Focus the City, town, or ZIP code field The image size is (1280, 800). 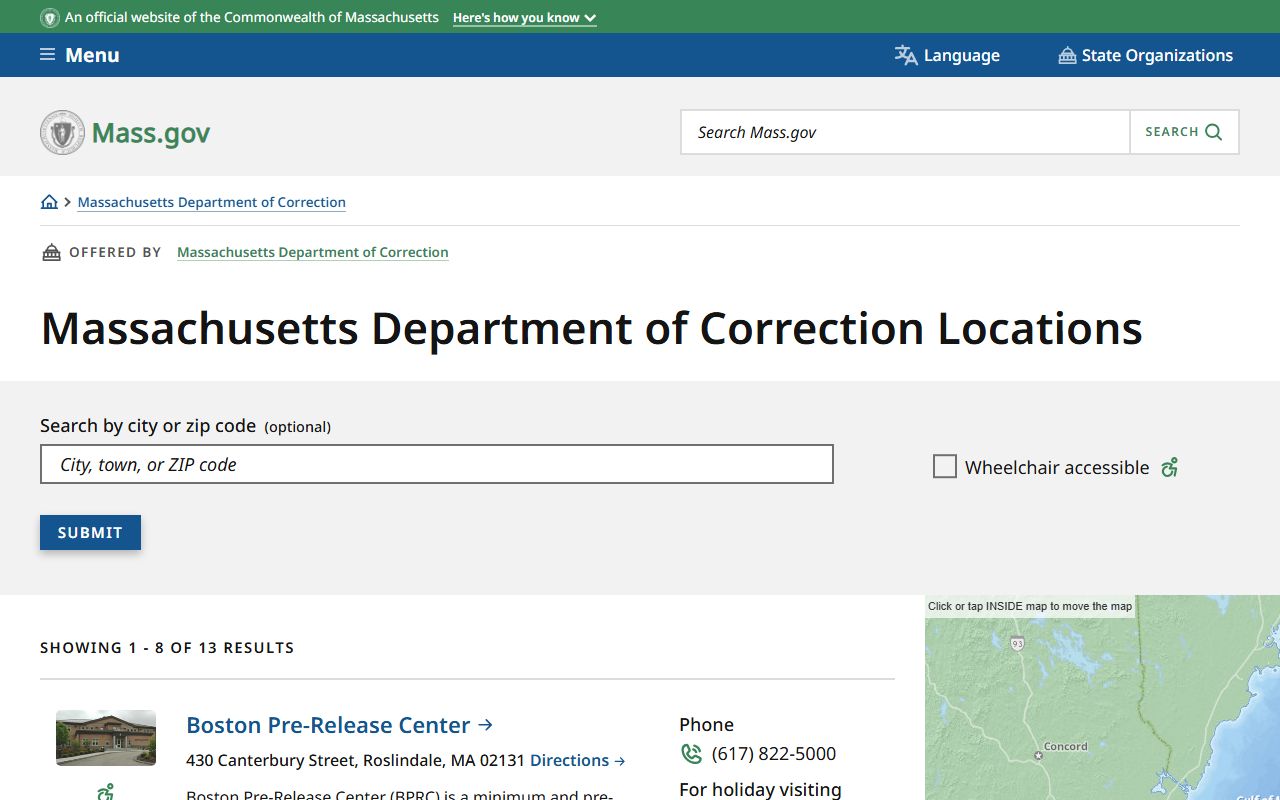(x=437, y=464)
